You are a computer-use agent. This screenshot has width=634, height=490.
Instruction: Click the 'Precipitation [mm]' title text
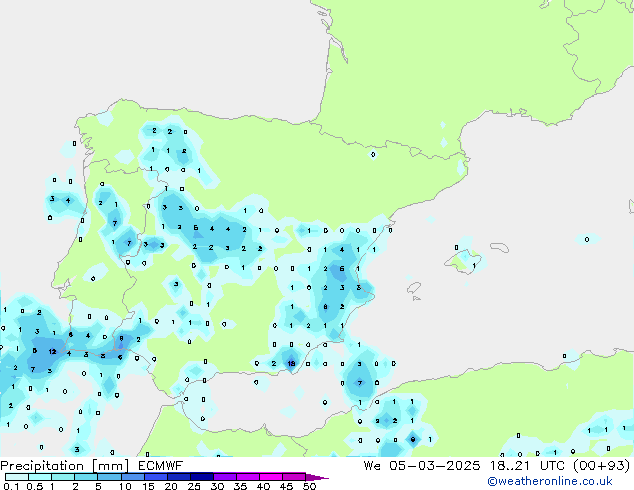click(x=64, y=466)
